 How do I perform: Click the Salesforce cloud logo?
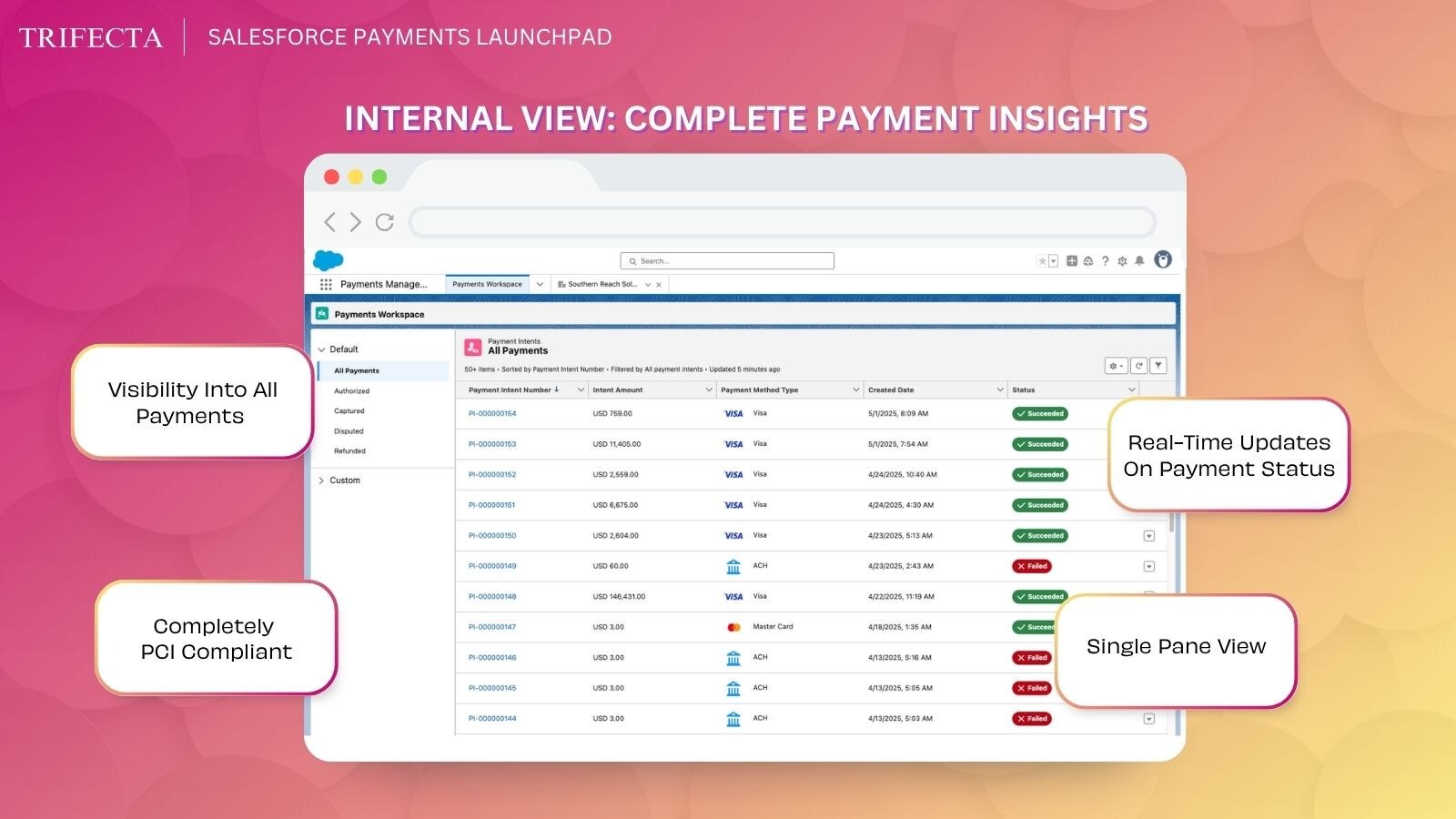coord(328,260)
